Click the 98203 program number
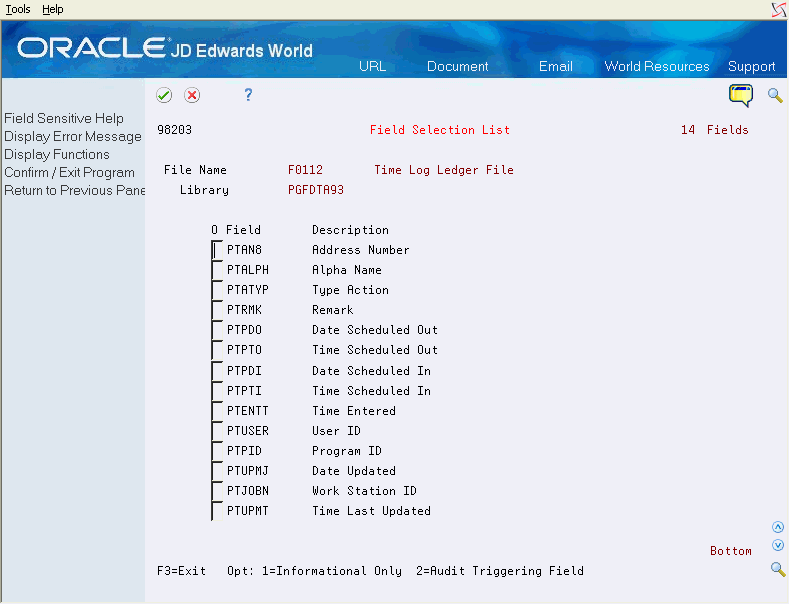This screenshot has height=604, width=789. [x=175, y=130]
